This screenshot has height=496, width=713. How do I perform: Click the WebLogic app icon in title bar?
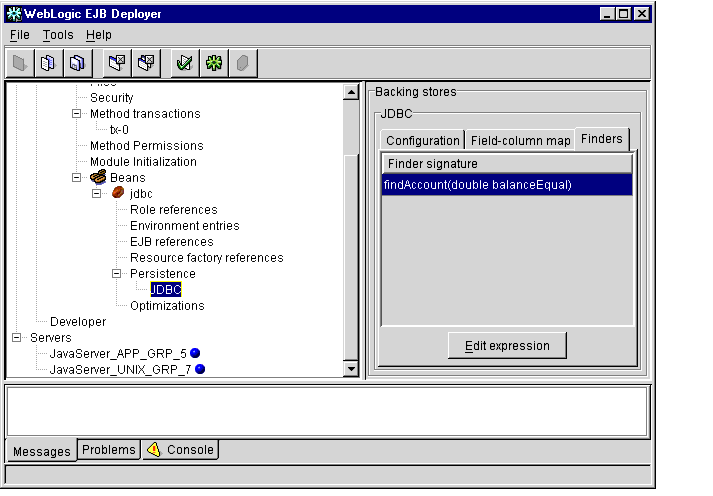point(14,14)
